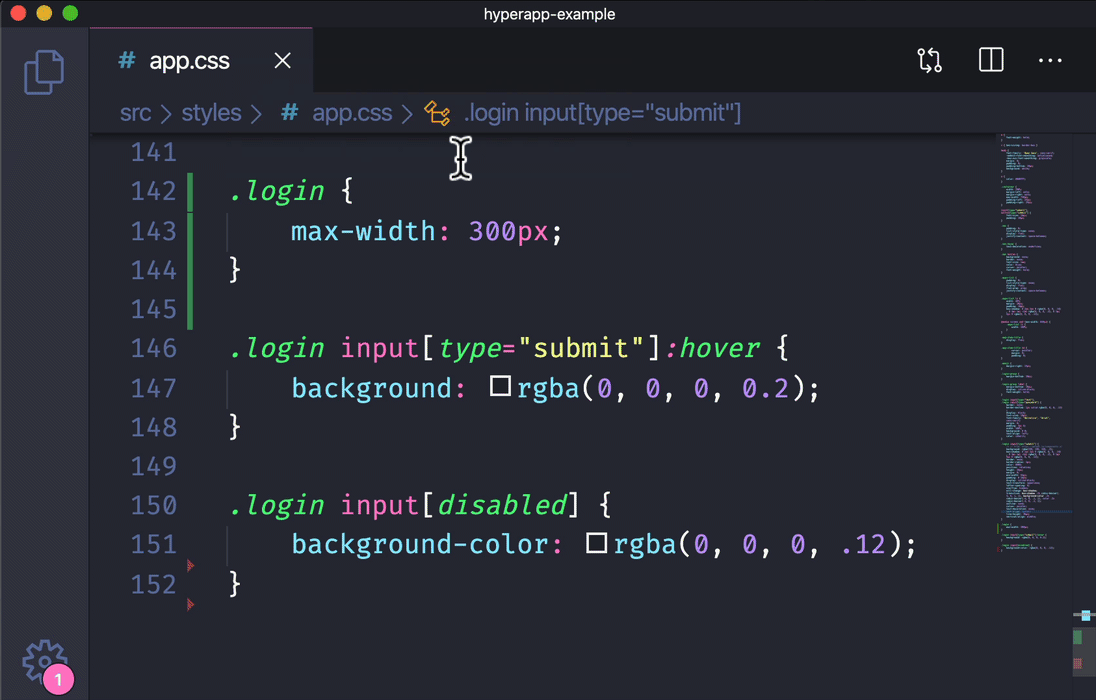Click the 0.2 alpha value on line 147
1096x700 pixels.
(765, 387)
